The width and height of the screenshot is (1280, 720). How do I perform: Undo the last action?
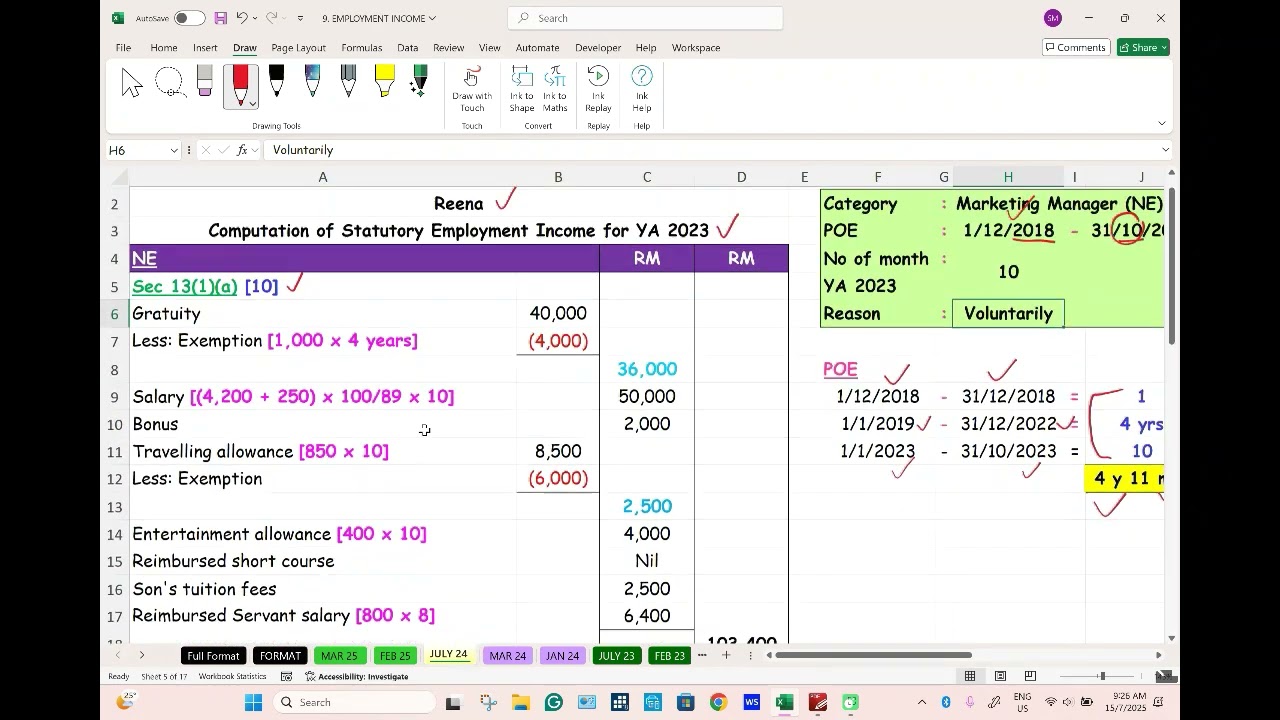click(x=241, y=18)
